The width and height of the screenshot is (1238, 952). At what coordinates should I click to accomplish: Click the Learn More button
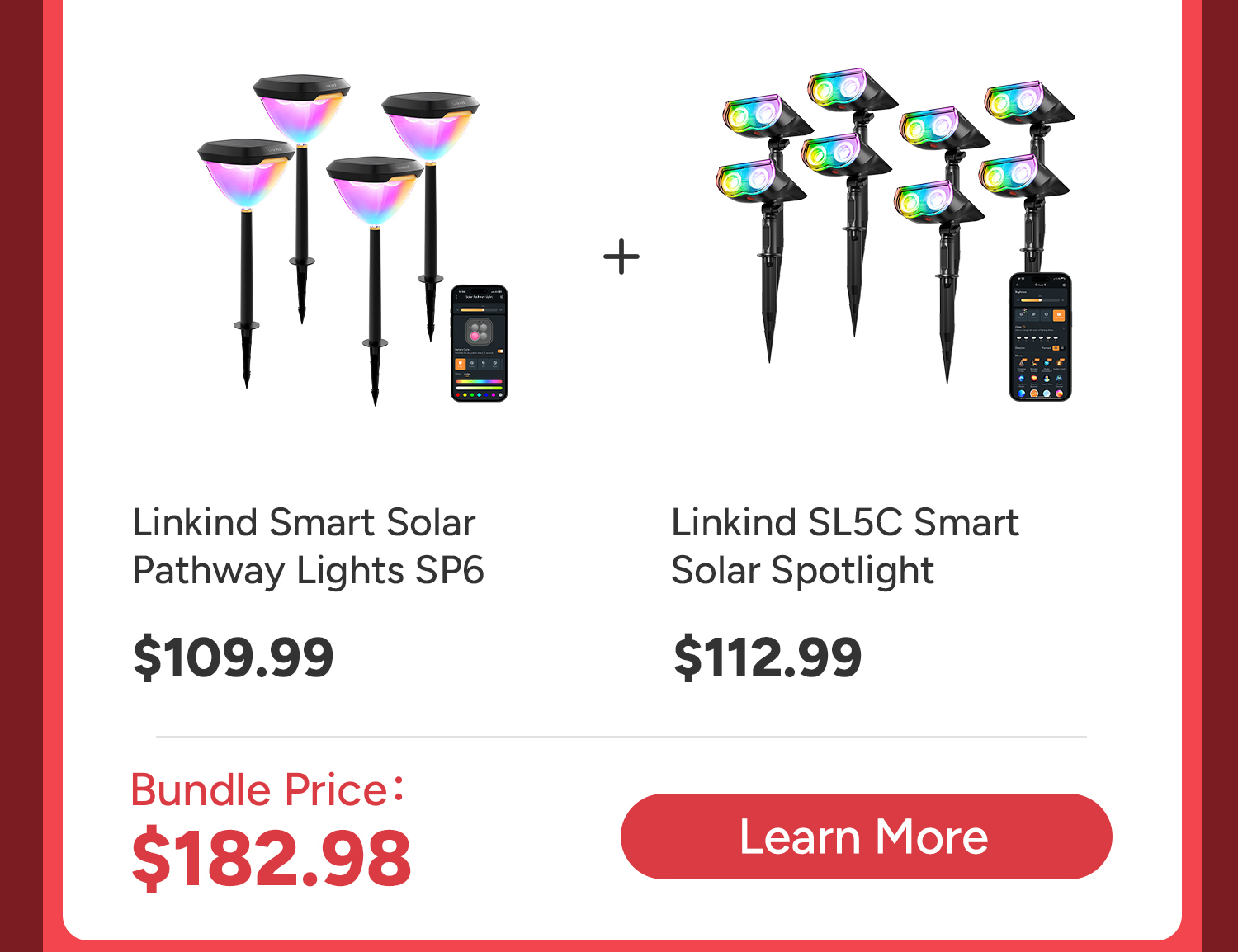(x=866, y=837)
